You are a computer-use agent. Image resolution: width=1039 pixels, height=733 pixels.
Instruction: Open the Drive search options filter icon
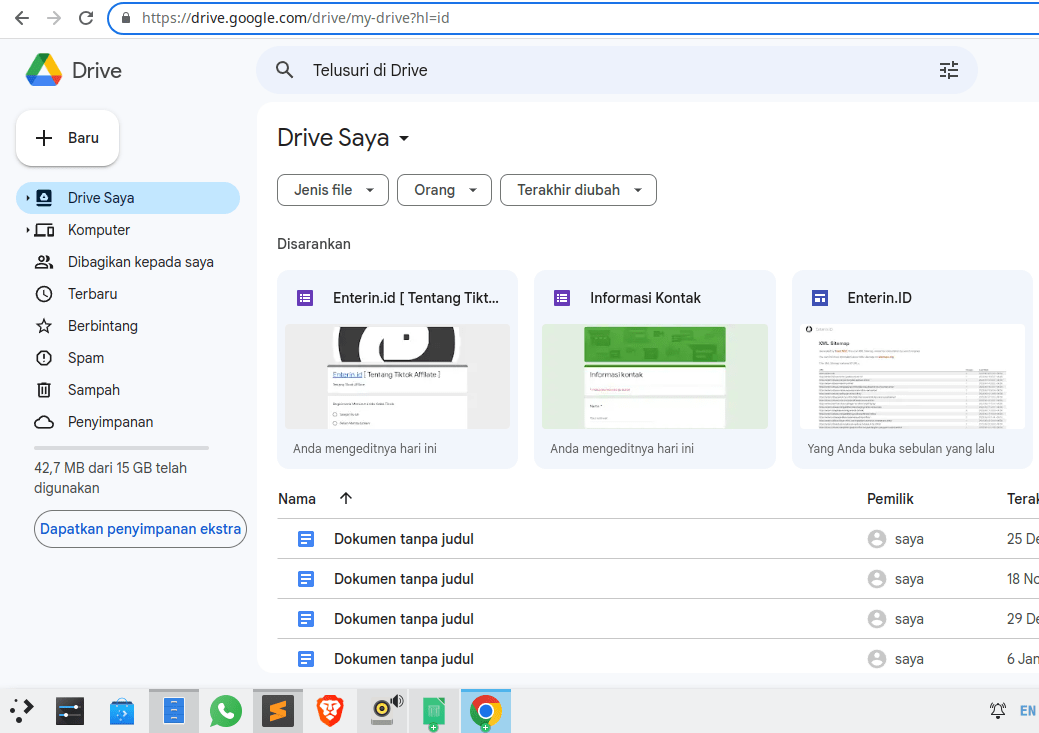(x=948, y=70)
